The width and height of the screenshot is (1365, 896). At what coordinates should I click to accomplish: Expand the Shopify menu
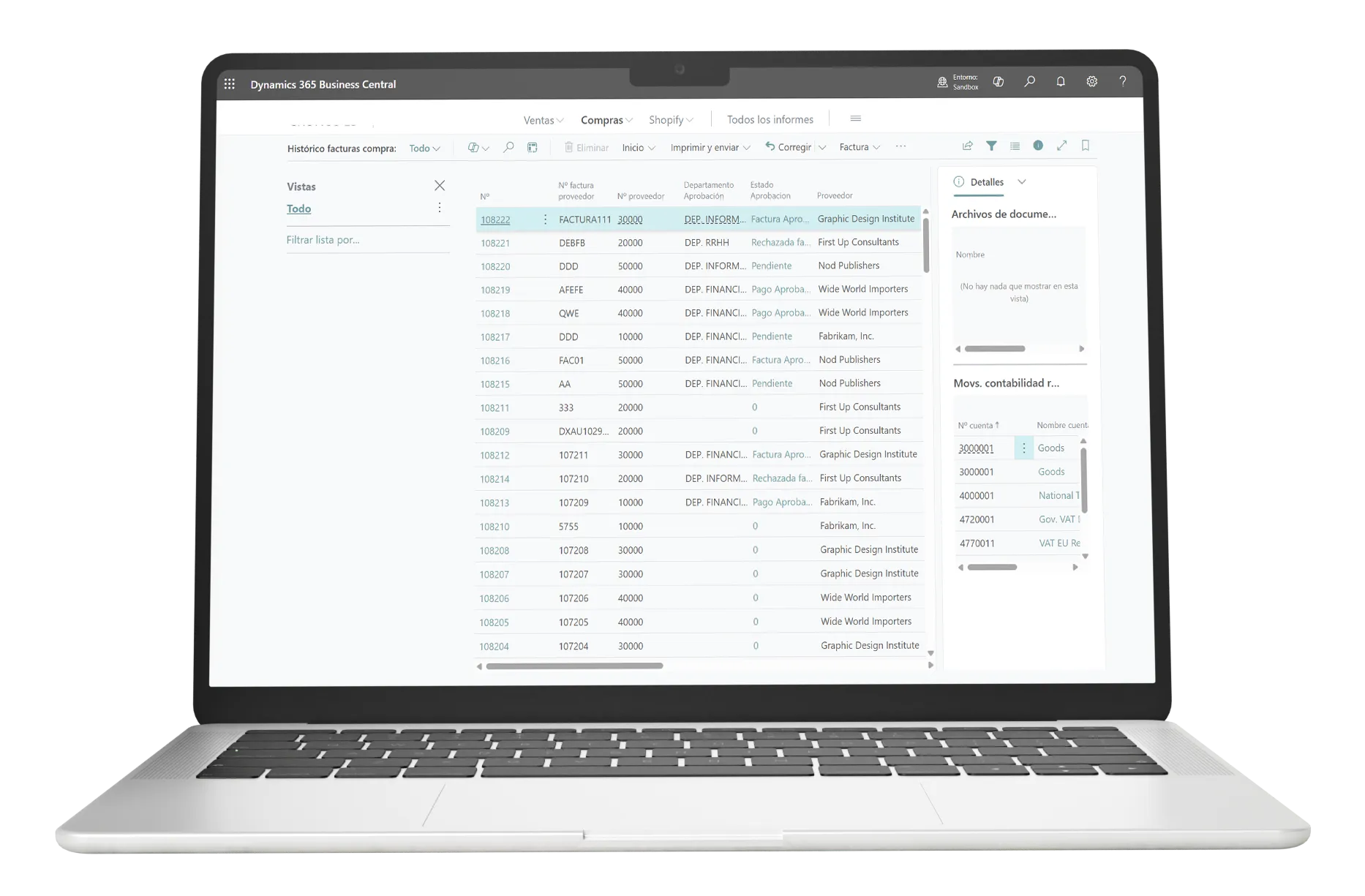pyautogui.click(x=671, y=120)
